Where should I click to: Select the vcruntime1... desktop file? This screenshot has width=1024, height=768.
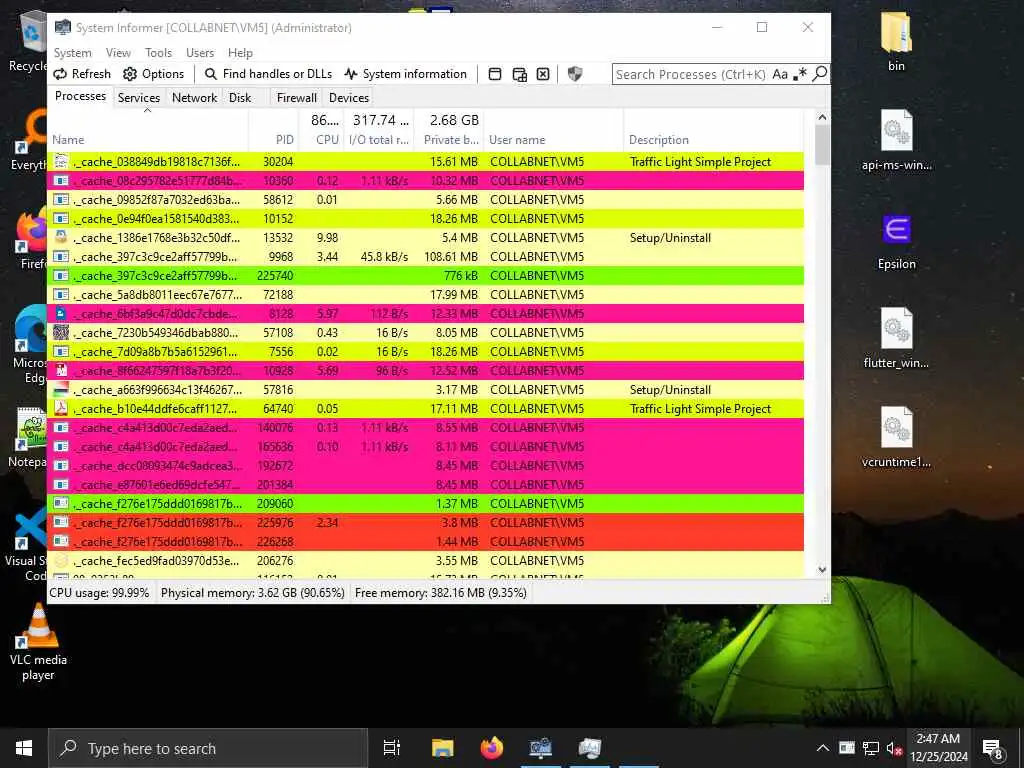pyautogui.click(x=896, y=438)
